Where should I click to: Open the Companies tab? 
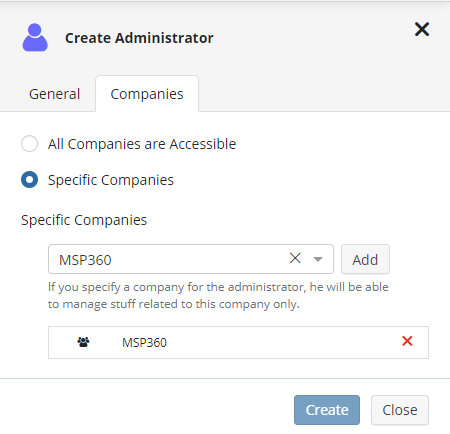pyautogui.click(x=147, y=94)
